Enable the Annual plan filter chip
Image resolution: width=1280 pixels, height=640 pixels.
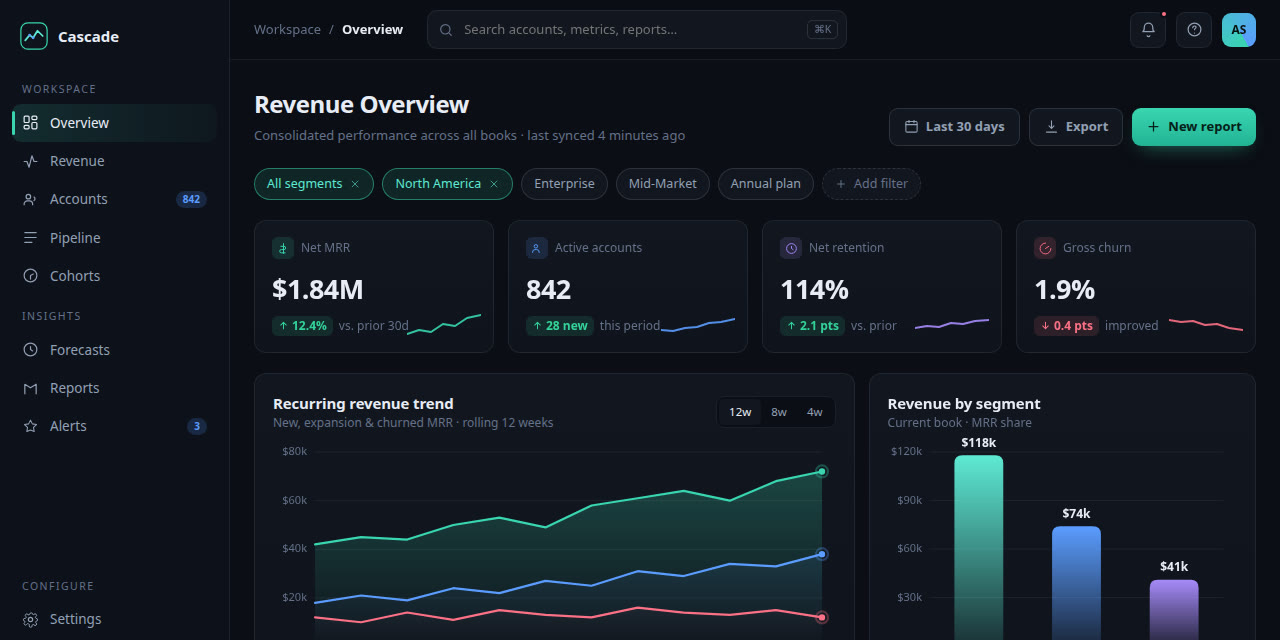pyautogui.click(x=766, y=184)
